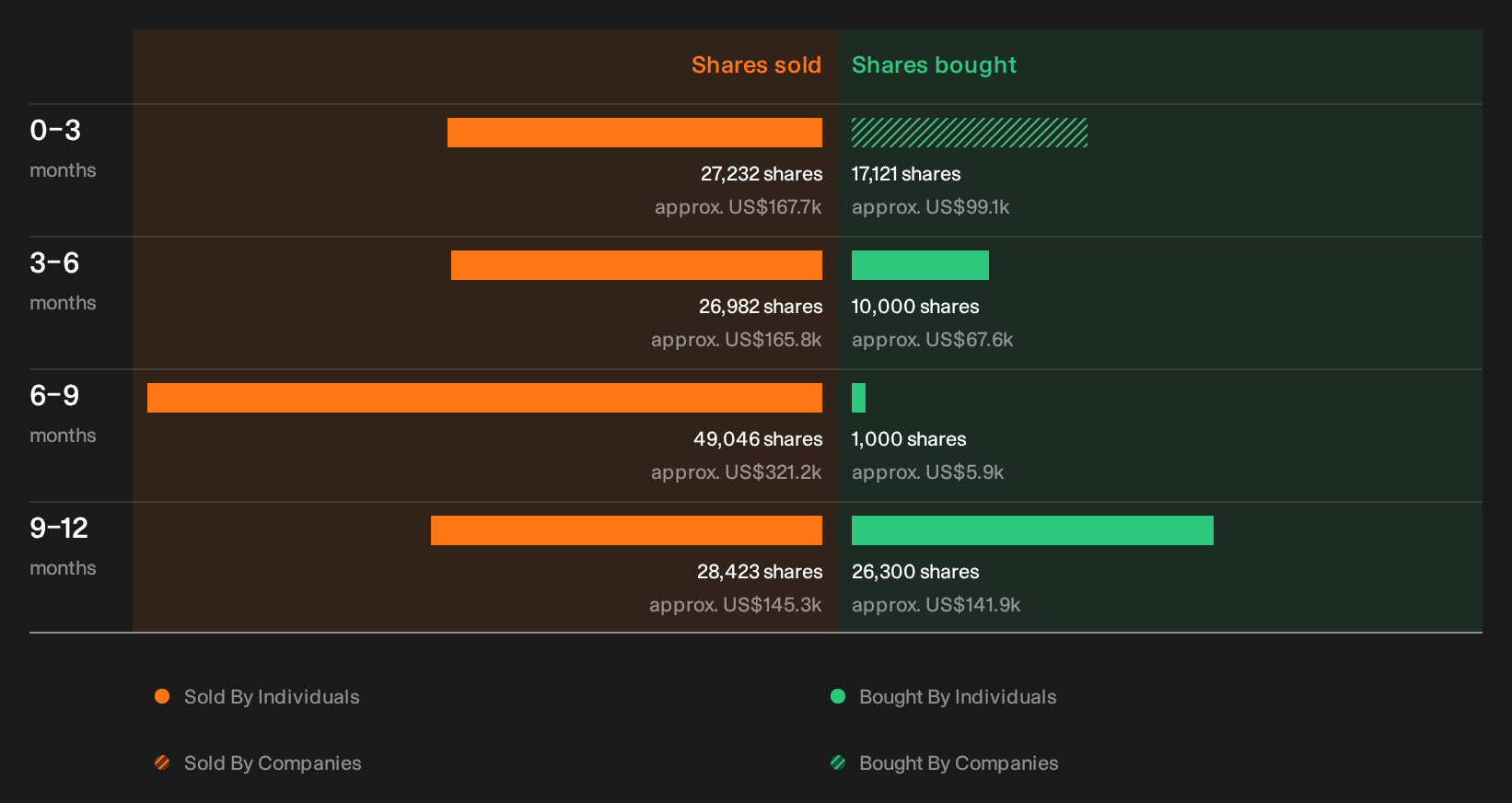This screenshot has height=803, width=1512.
Task: Click the 3-6 months row label
Action: point(63,281)
